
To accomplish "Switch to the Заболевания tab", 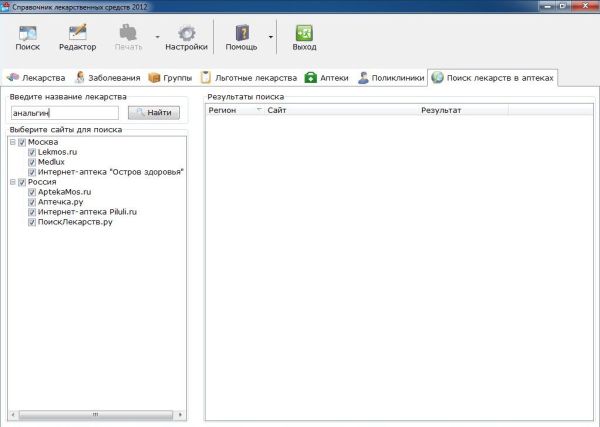I will tap(108, 78).
